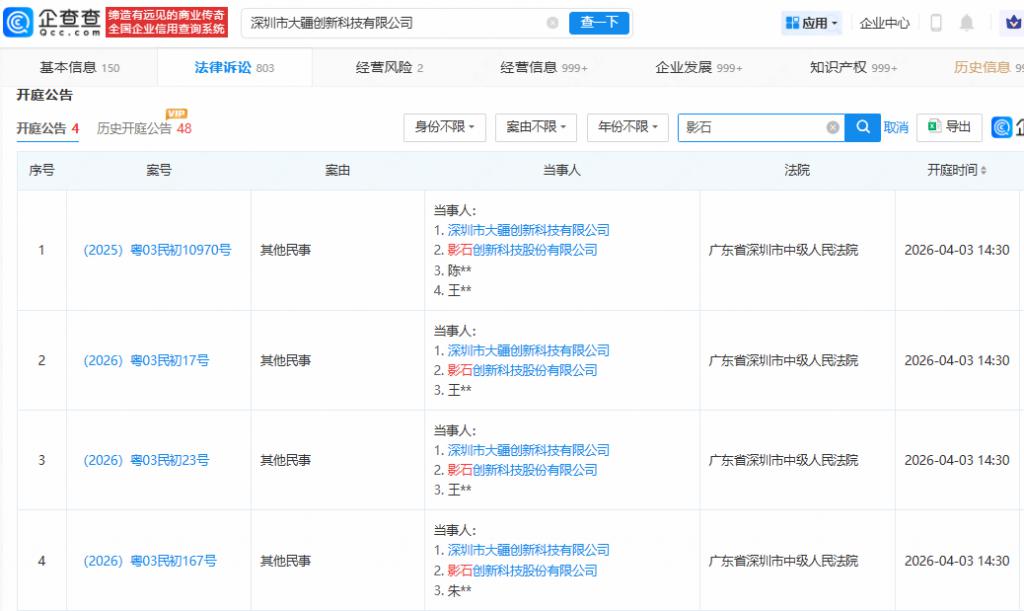
Task: Click the 查一下 search button
Action: 599,23
